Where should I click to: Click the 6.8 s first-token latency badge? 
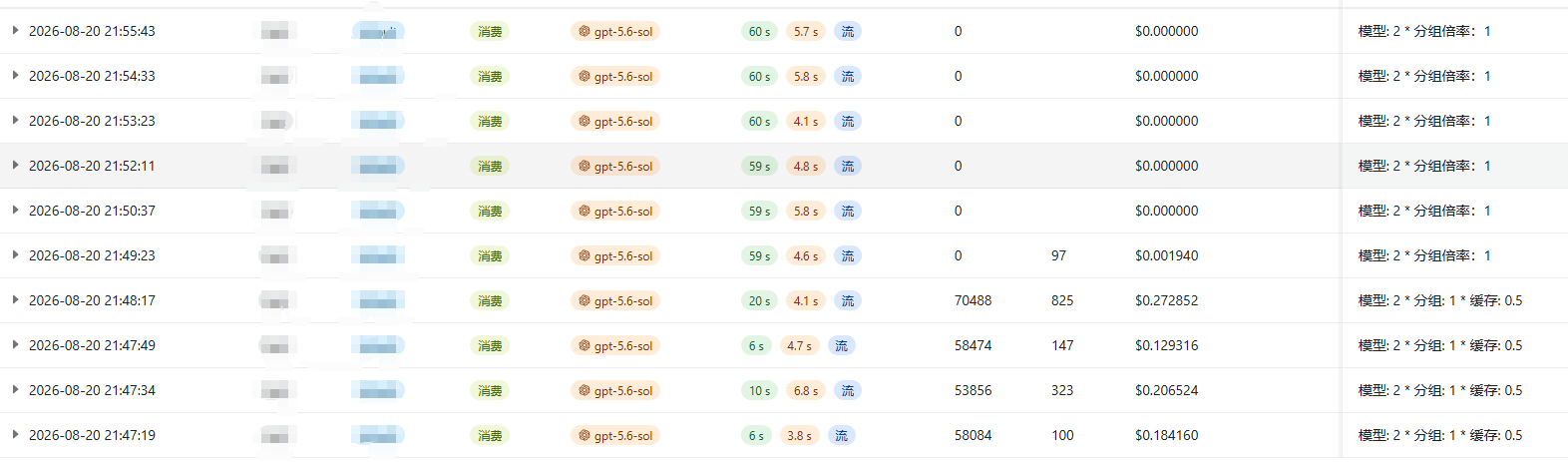pos(806,390)
